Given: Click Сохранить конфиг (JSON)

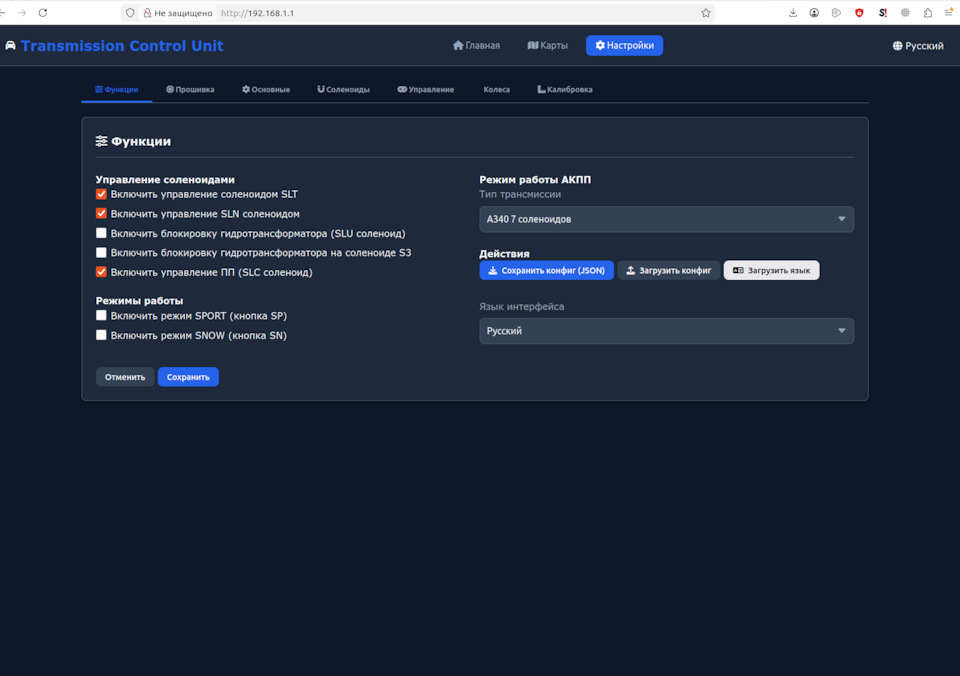Looking at the screenshot, I should [x=546, y=270].
